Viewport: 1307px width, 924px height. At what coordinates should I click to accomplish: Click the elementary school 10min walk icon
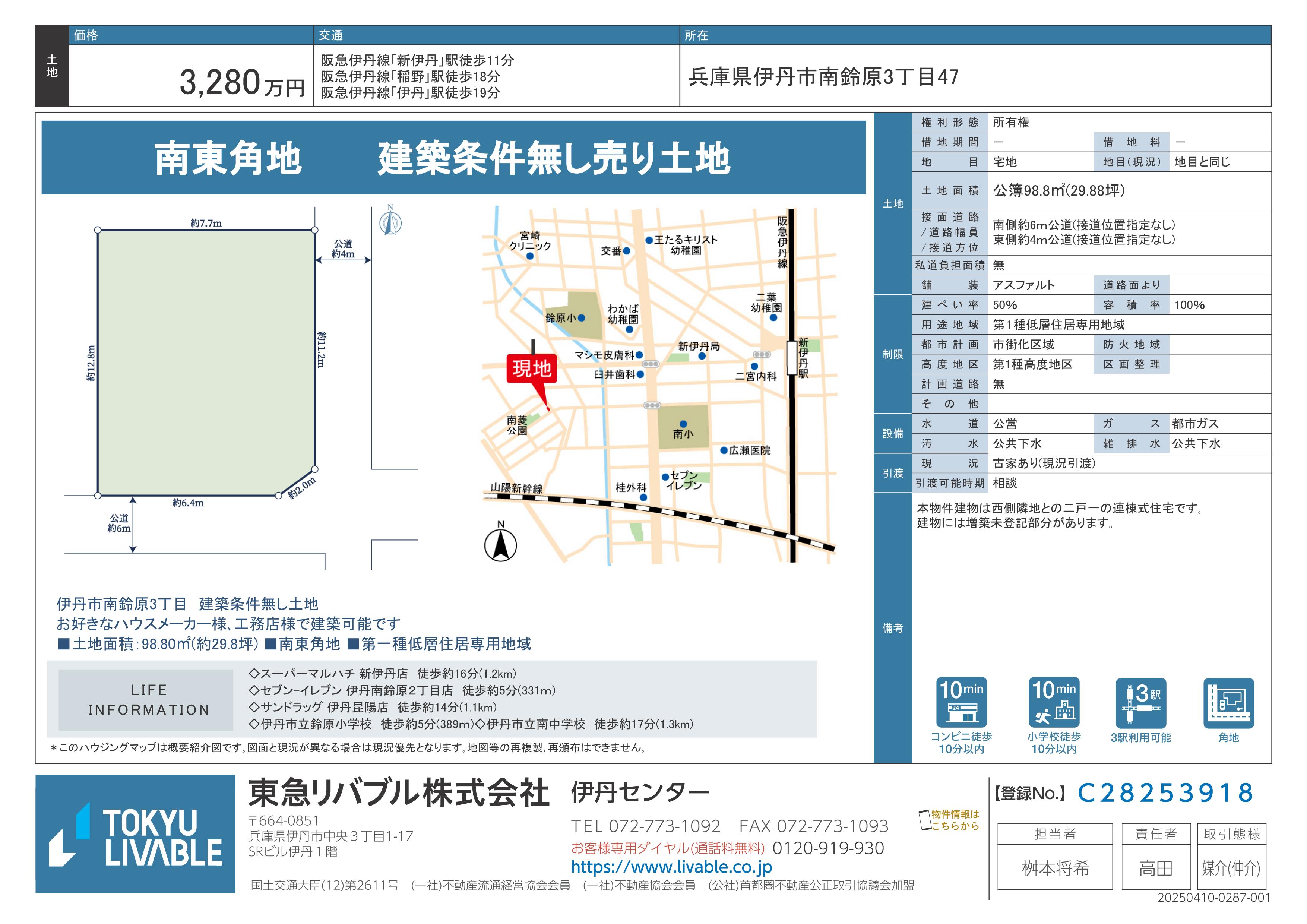pyautogui.click(x=1054, y=703)
